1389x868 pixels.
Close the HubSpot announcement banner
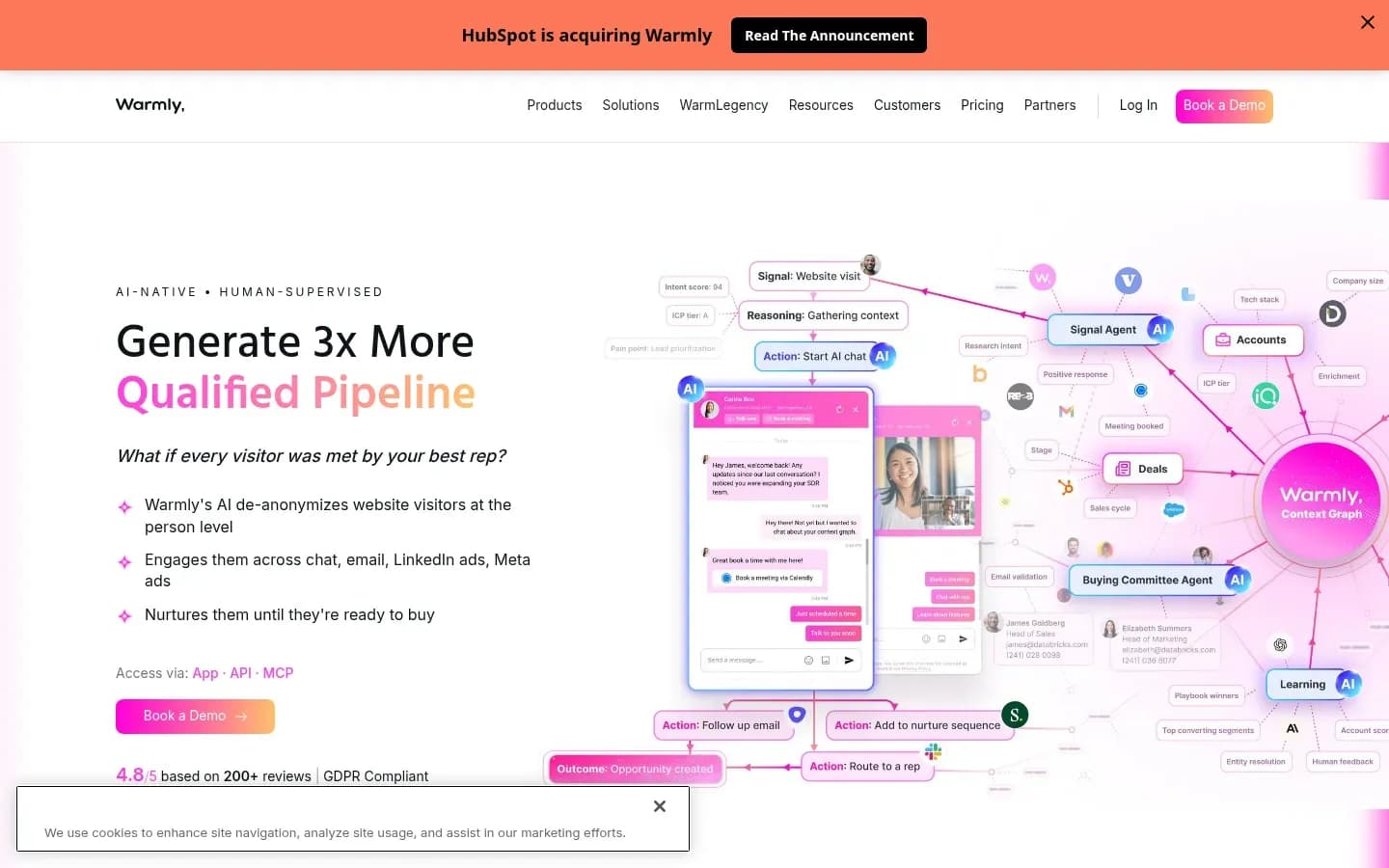pyautogui.click(x=1367, y=22)
